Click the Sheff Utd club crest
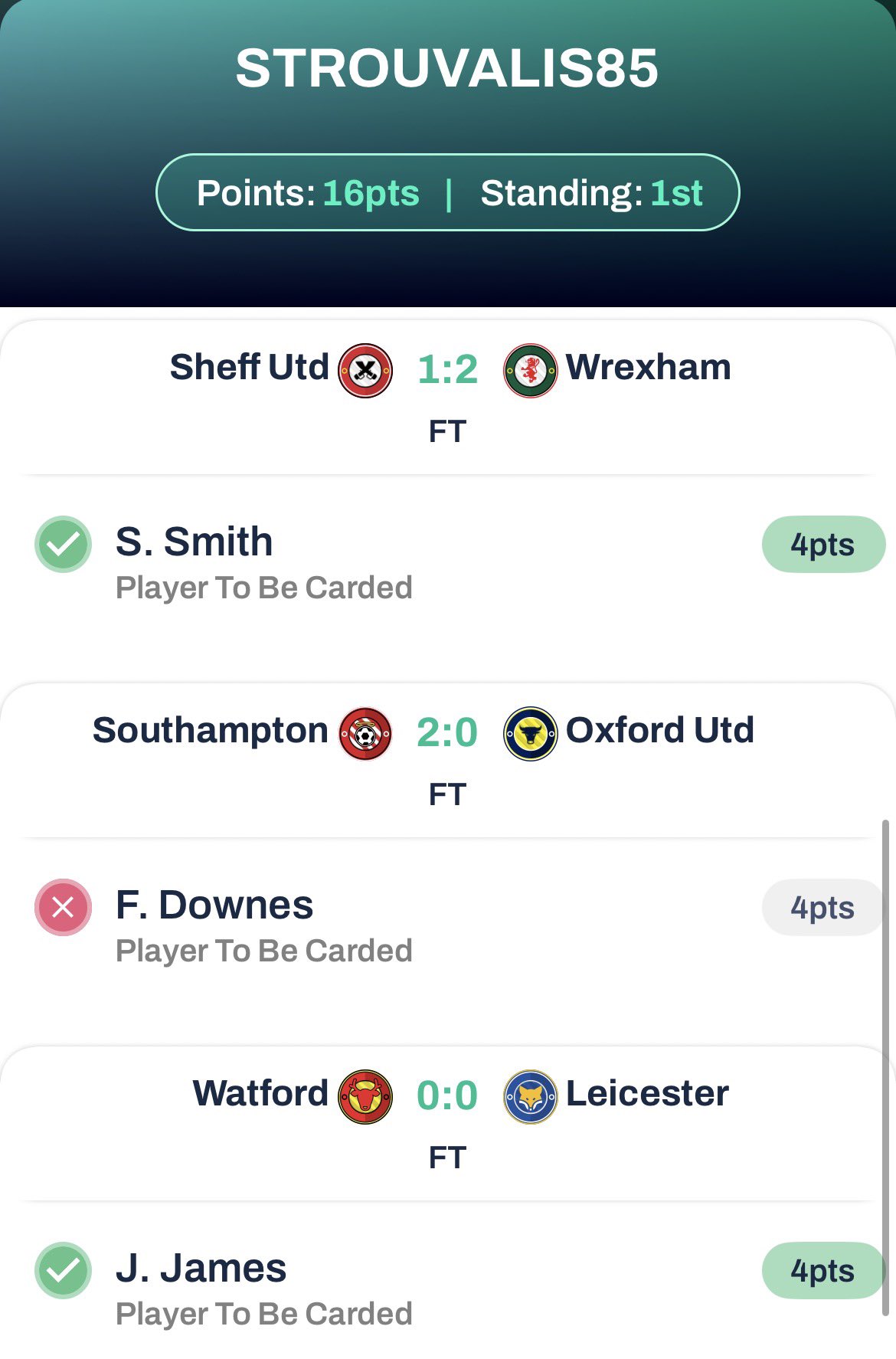The image size is (896, 1359). tap(365, 371)
